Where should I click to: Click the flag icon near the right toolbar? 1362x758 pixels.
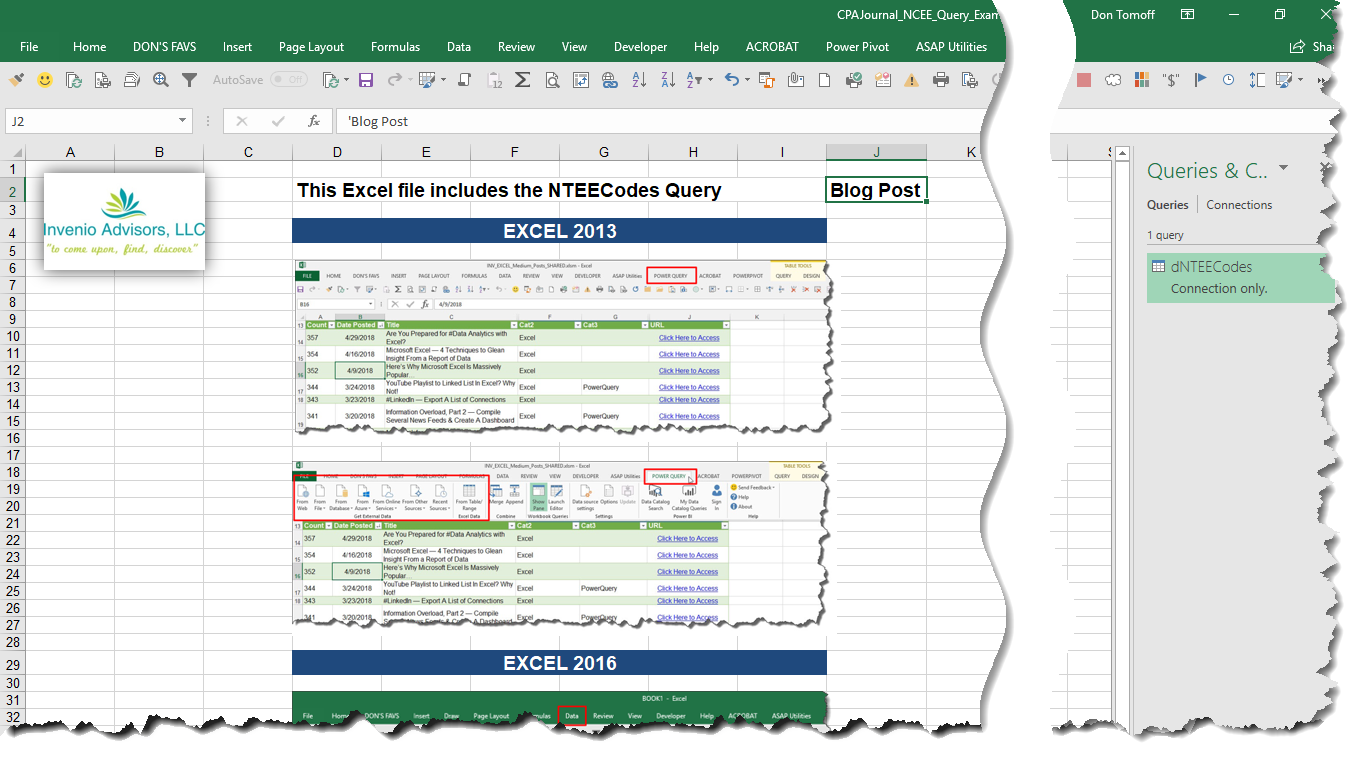pos(1200,80)
